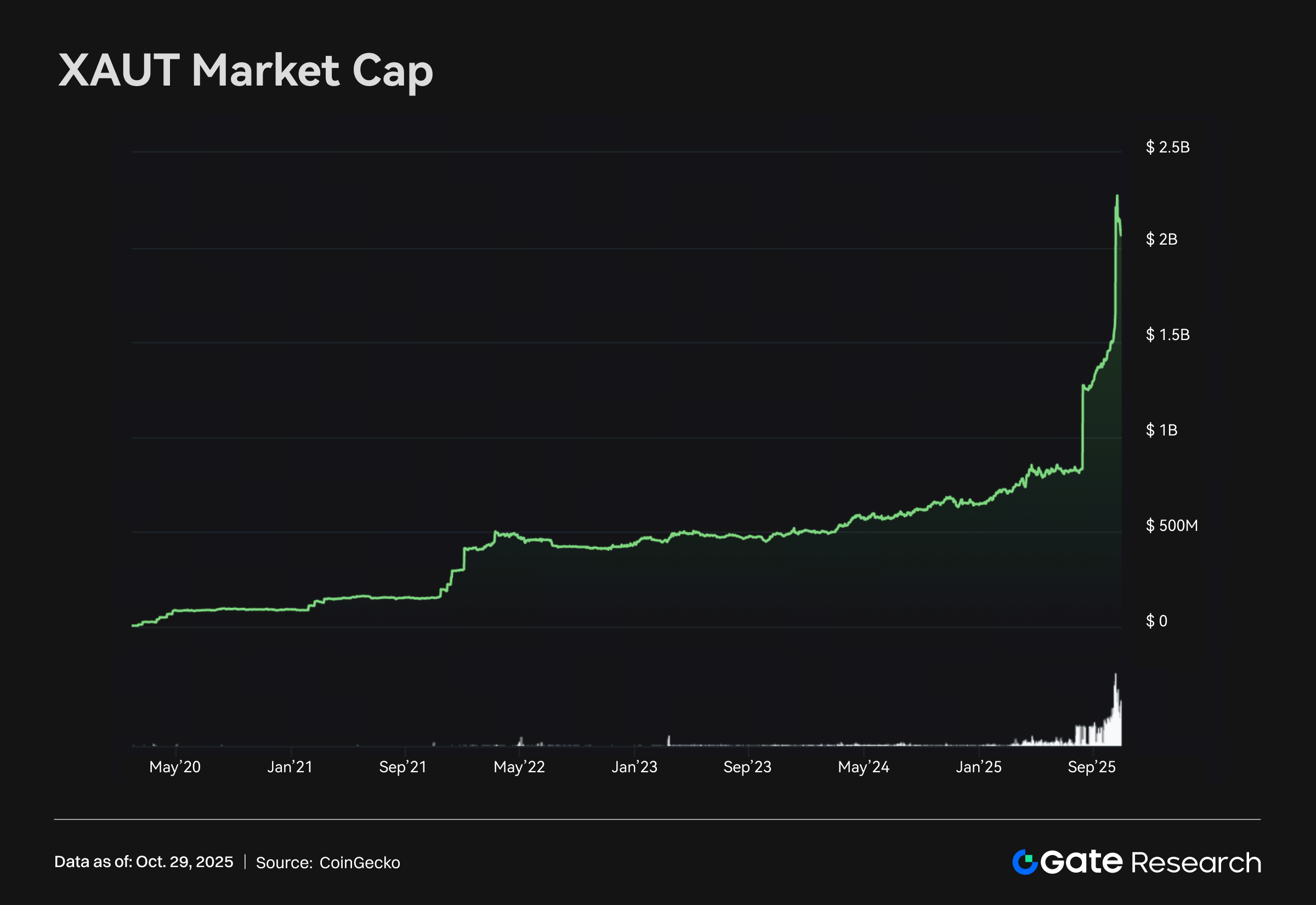This screenshot has width=1316, height=905.
Task: Click the $ 2B y-axis label
Action: pos(1161,239)
